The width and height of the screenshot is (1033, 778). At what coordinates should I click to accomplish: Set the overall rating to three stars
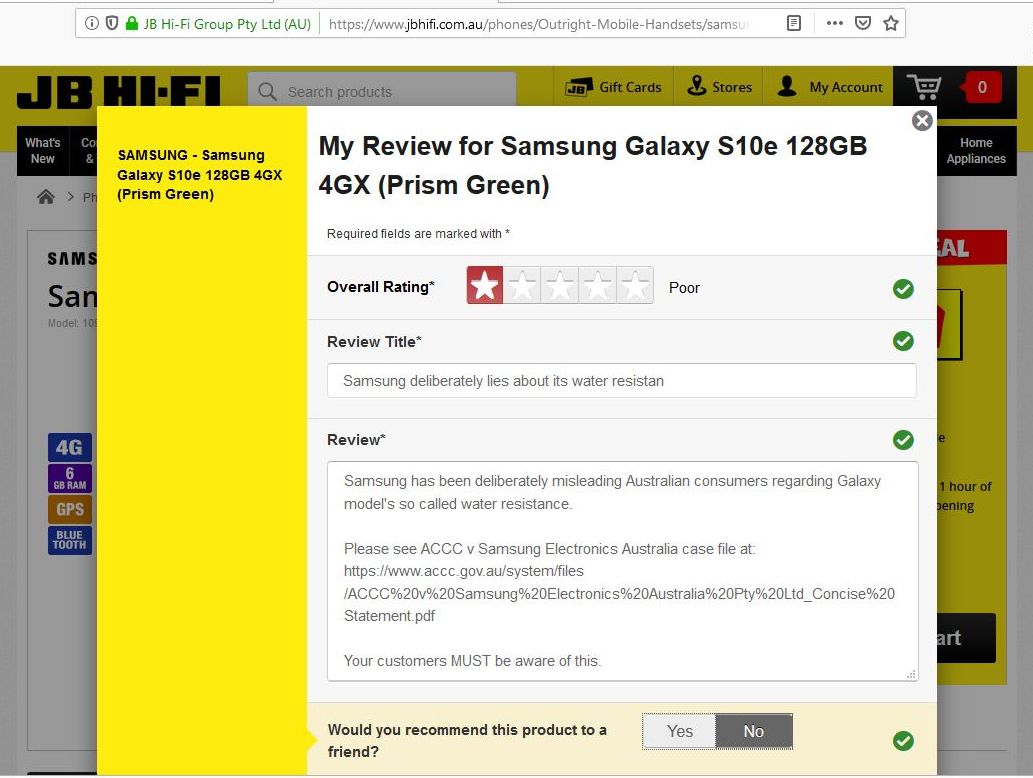click(559, 285)
